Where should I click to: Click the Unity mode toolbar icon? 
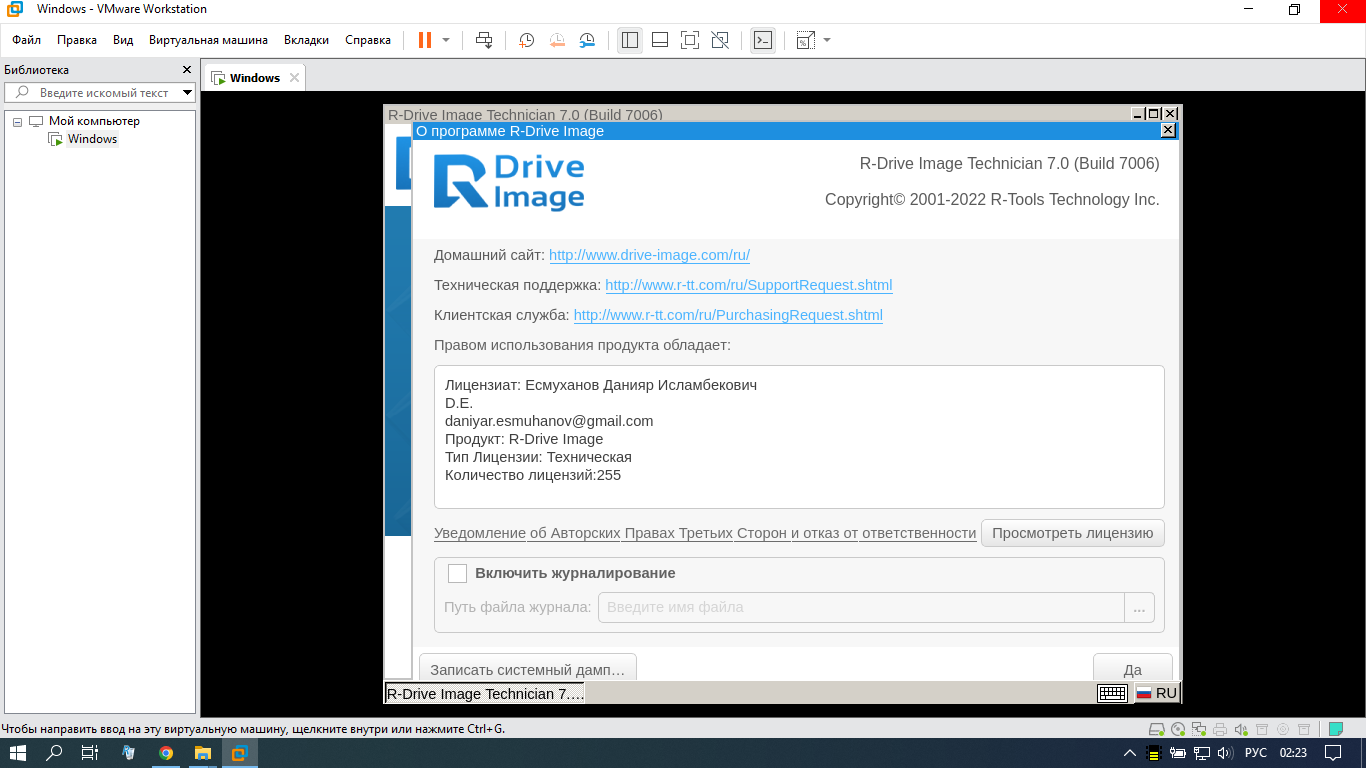tap(720, 40)
